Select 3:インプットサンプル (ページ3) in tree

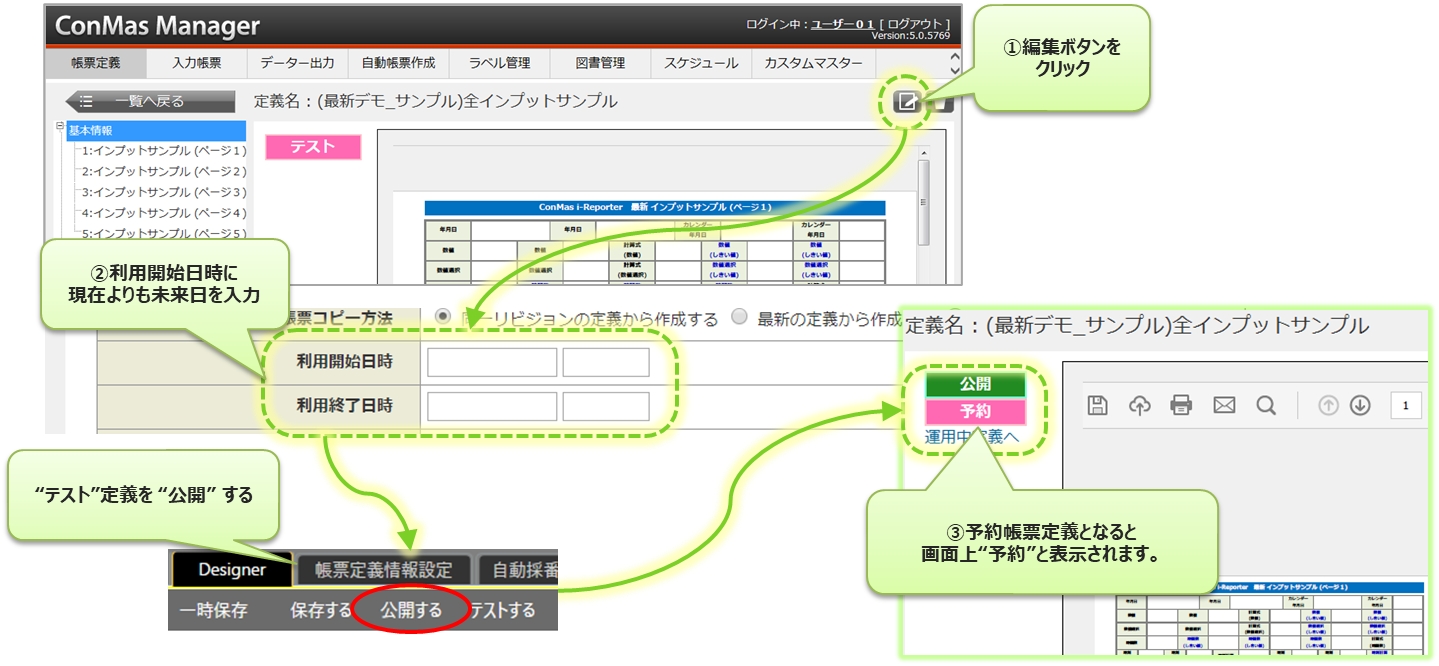tap(164, 192)
